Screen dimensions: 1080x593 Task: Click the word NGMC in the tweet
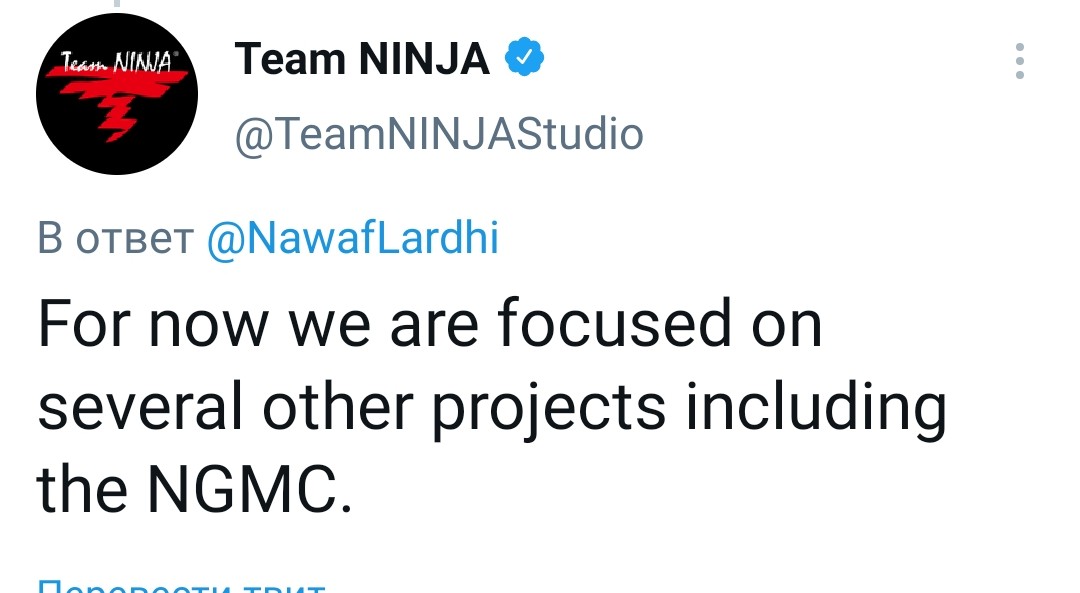click(242, 488)
